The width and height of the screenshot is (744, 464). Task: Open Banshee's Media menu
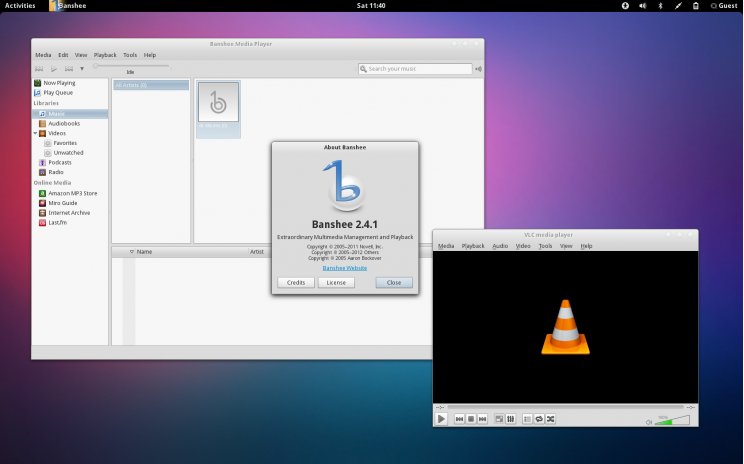click(43, 55)
